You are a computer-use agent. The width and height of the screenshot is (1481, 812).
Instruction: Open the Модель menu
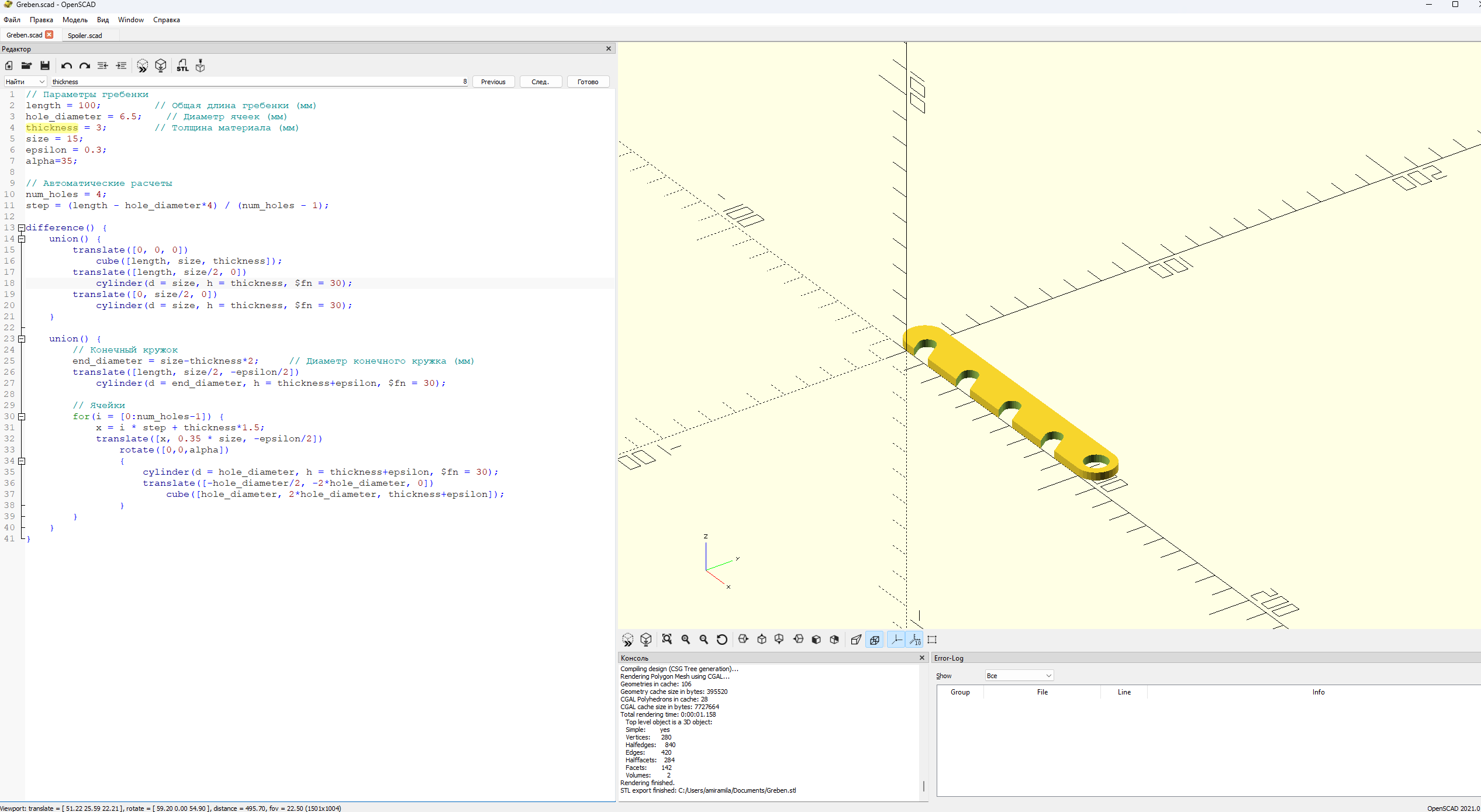pyautogui.click(x=75, y=20)
